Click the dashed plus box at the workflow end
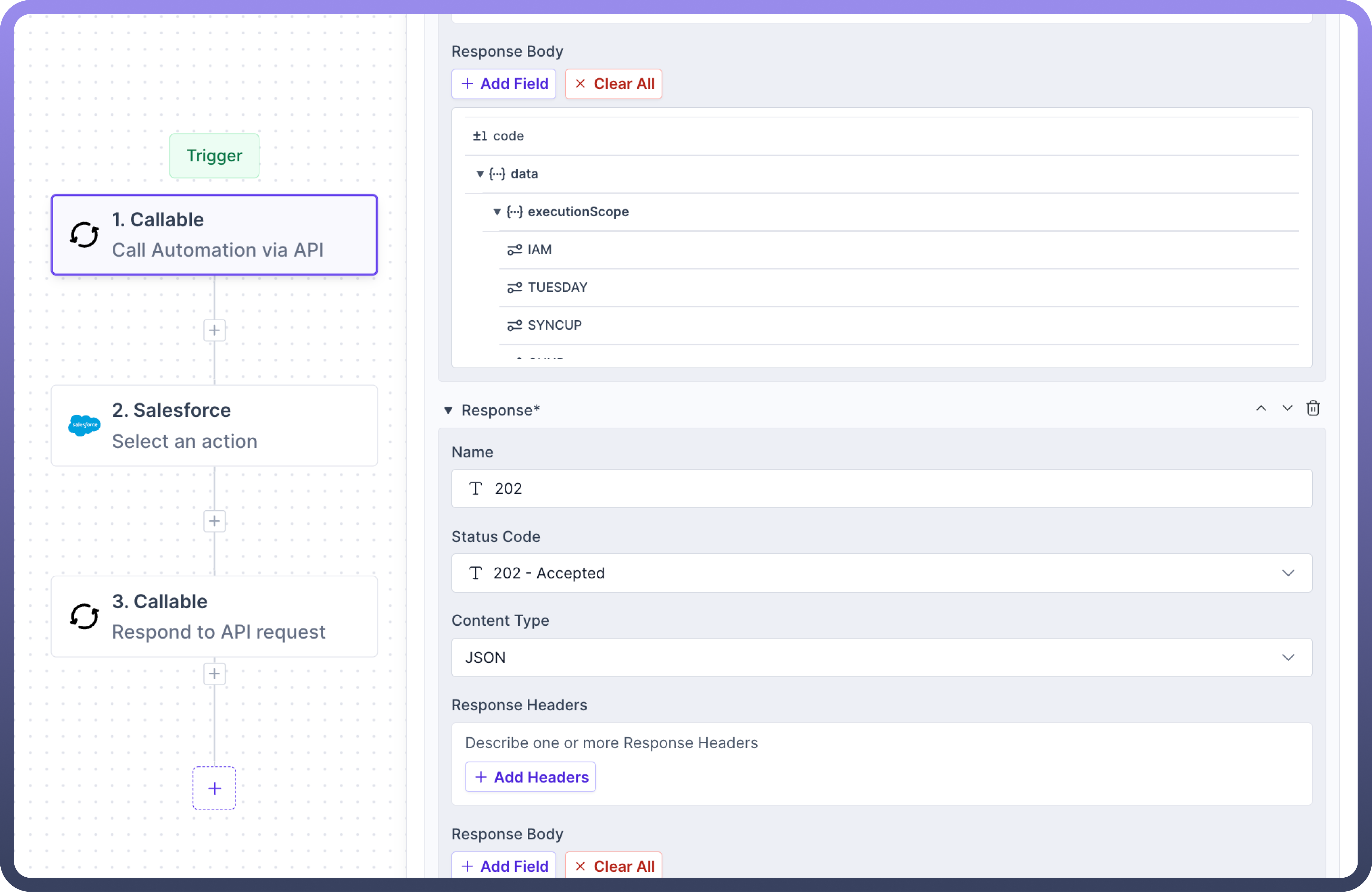1372x892 pixels. tap(215, 788)
